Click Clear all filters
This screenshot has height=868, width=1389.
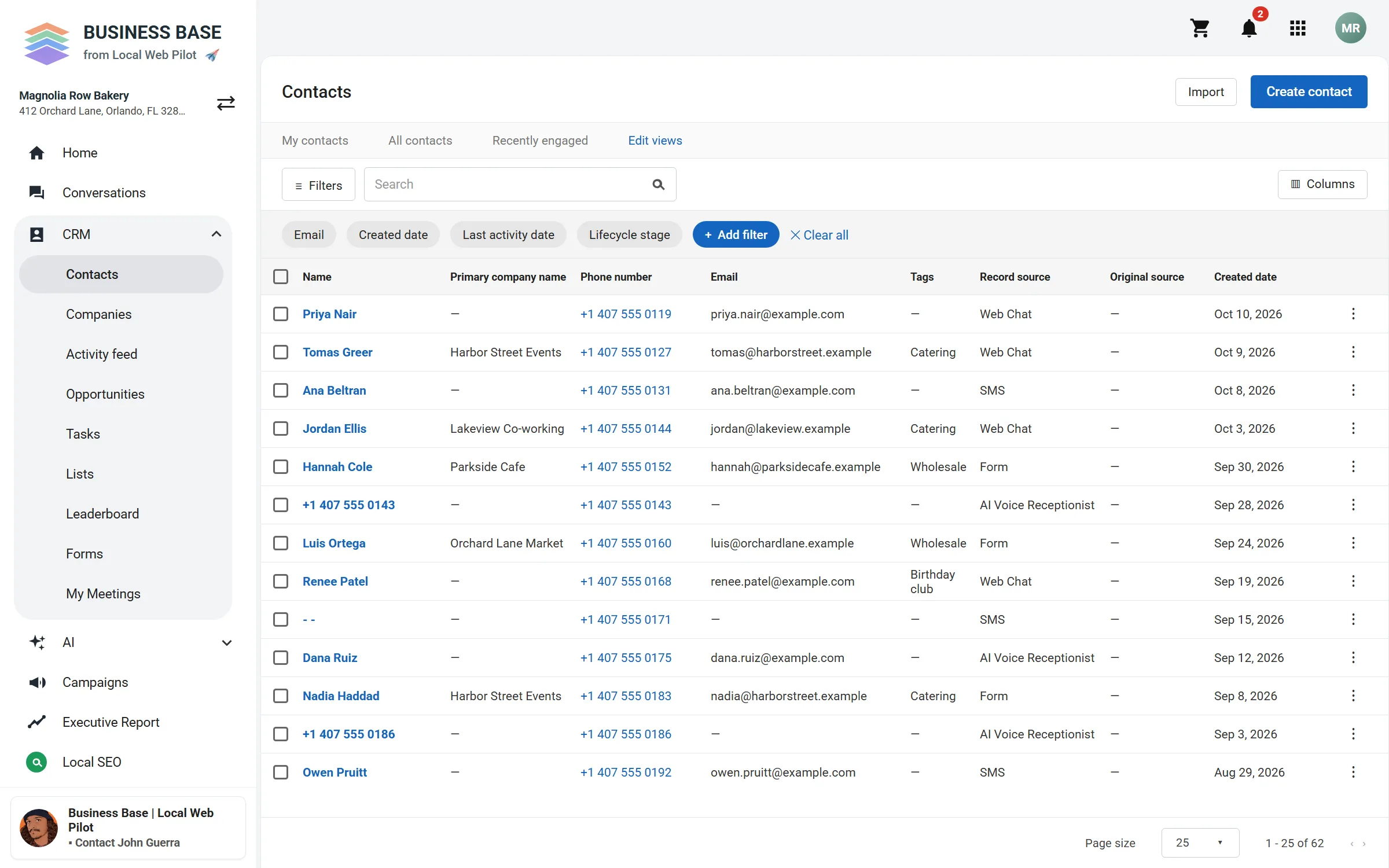click(820, 235)
